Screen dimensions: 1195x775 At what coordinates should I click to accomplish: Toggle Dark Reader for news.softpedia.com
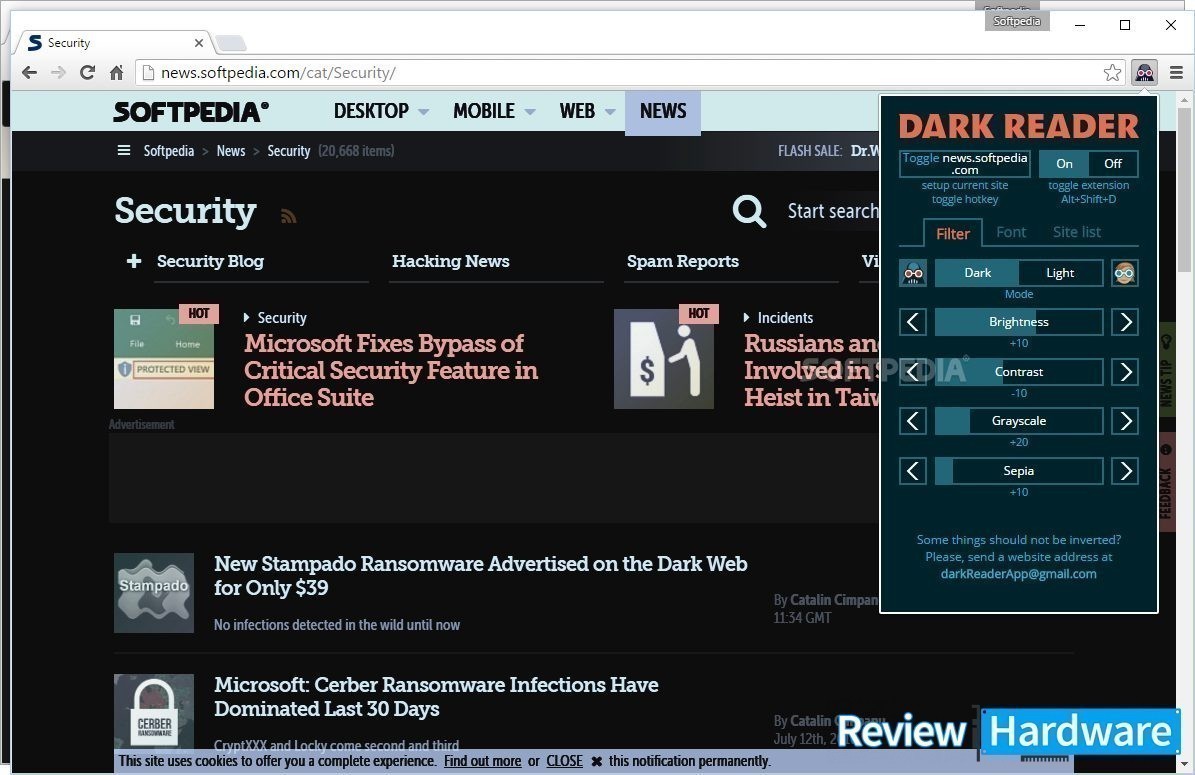click(x=965, y=163)
